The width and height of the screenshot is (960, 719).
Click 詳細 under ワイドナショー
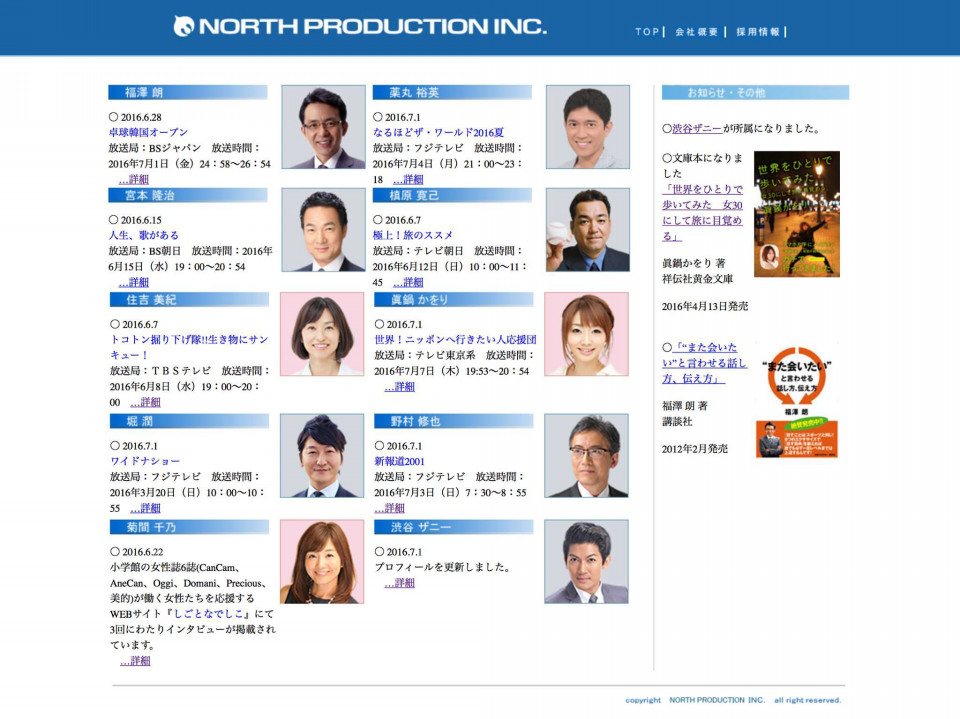coord(146,508)
